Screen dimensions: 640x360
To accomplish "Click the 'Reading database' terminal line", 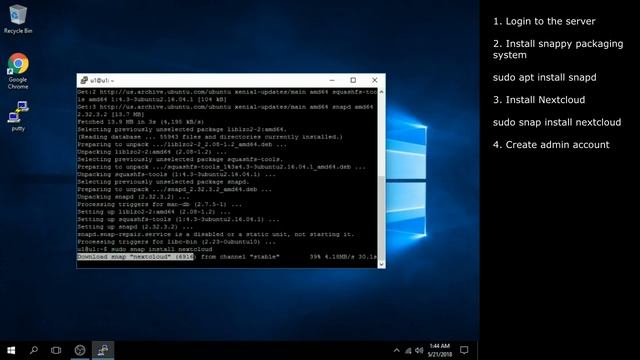I will pos(210,137).
